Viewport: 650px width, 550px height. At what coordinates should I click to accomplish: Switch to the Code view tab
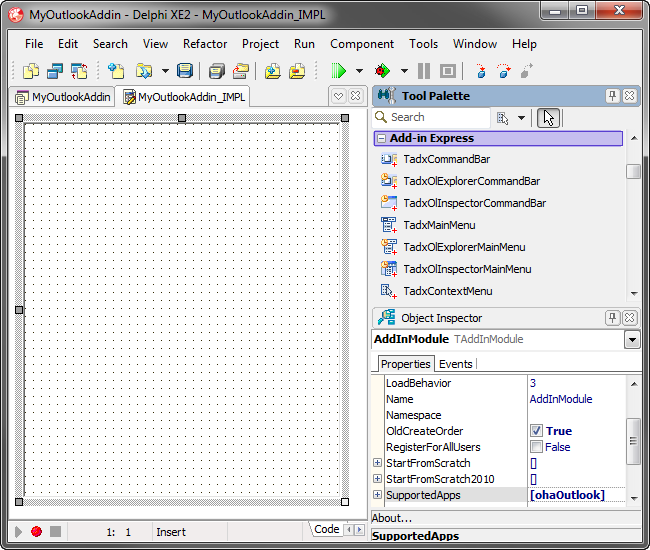tap(327, 529)
